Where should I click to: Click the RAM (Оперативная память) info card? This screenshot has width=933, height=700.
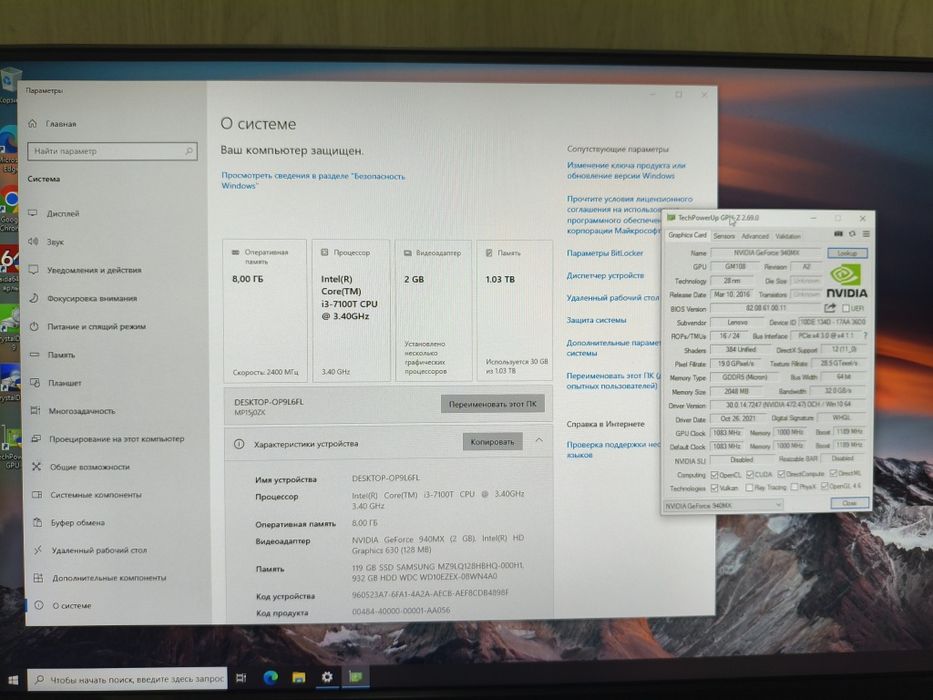point(265,310)
